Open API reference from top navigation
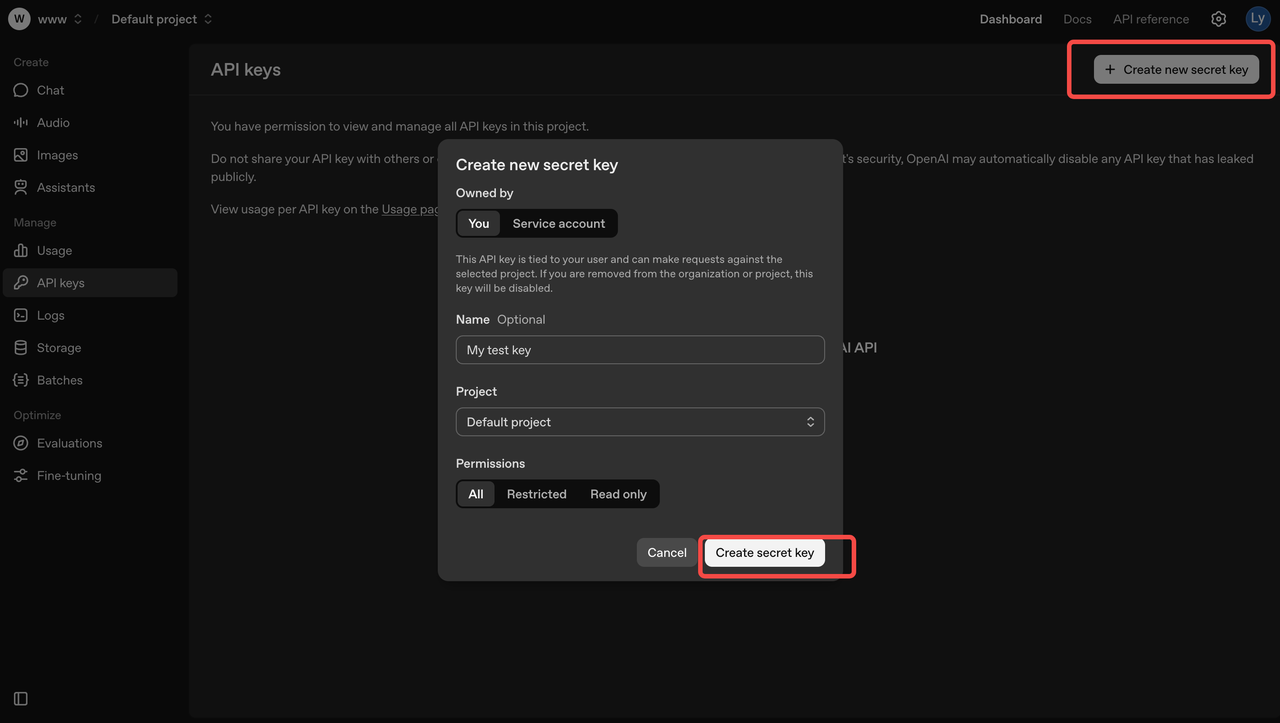This screenshot has height=723, width=1280. coord(1151,19)
